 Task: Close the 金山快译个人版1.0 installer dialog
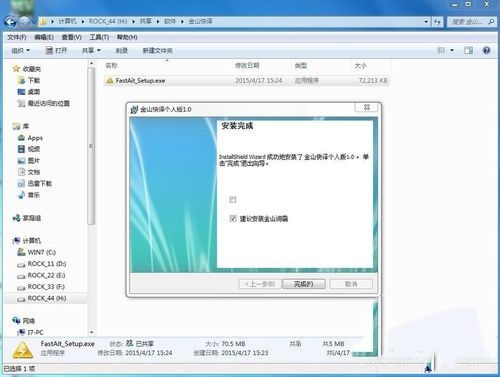pos(367,107)
